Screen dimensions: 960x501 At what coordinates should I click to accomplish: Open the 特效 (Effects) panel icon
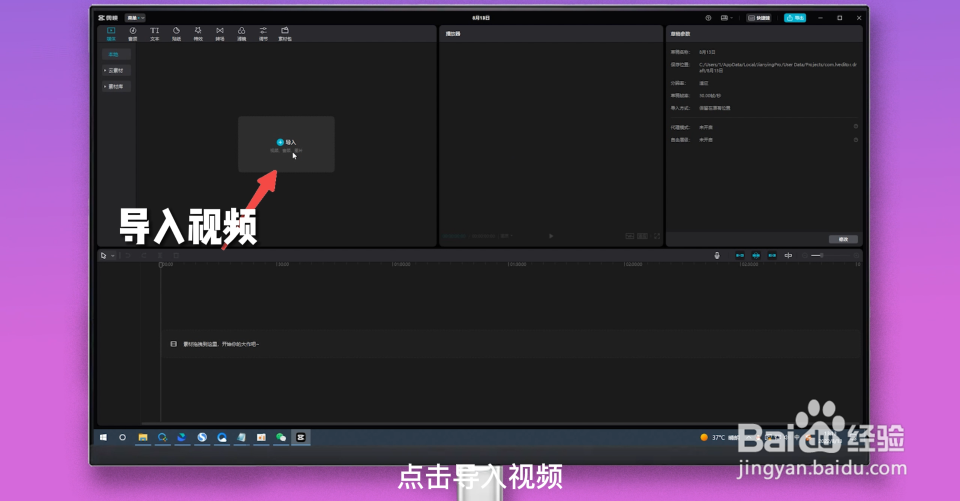click(198, 31)
